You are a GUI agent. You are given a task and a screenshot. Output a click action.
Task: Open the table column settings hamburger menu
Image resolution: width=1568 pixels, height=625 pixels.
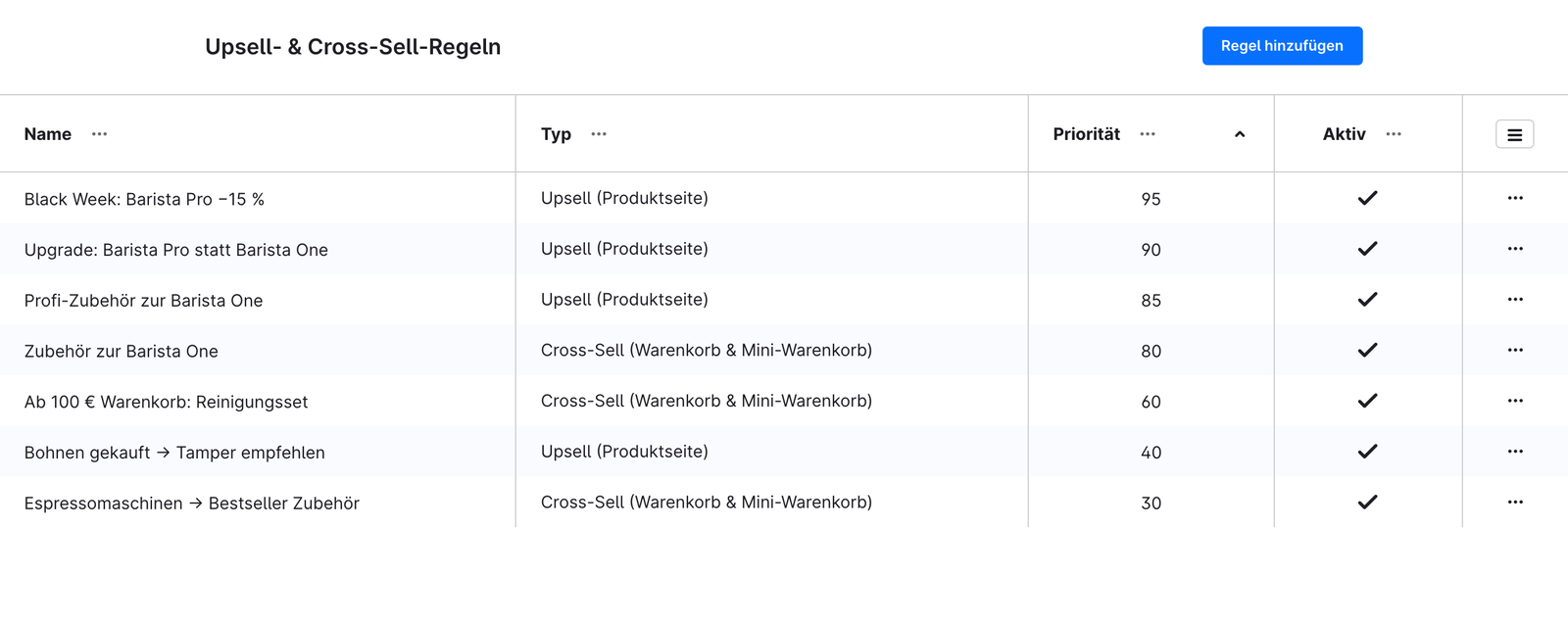(1515, 134)
